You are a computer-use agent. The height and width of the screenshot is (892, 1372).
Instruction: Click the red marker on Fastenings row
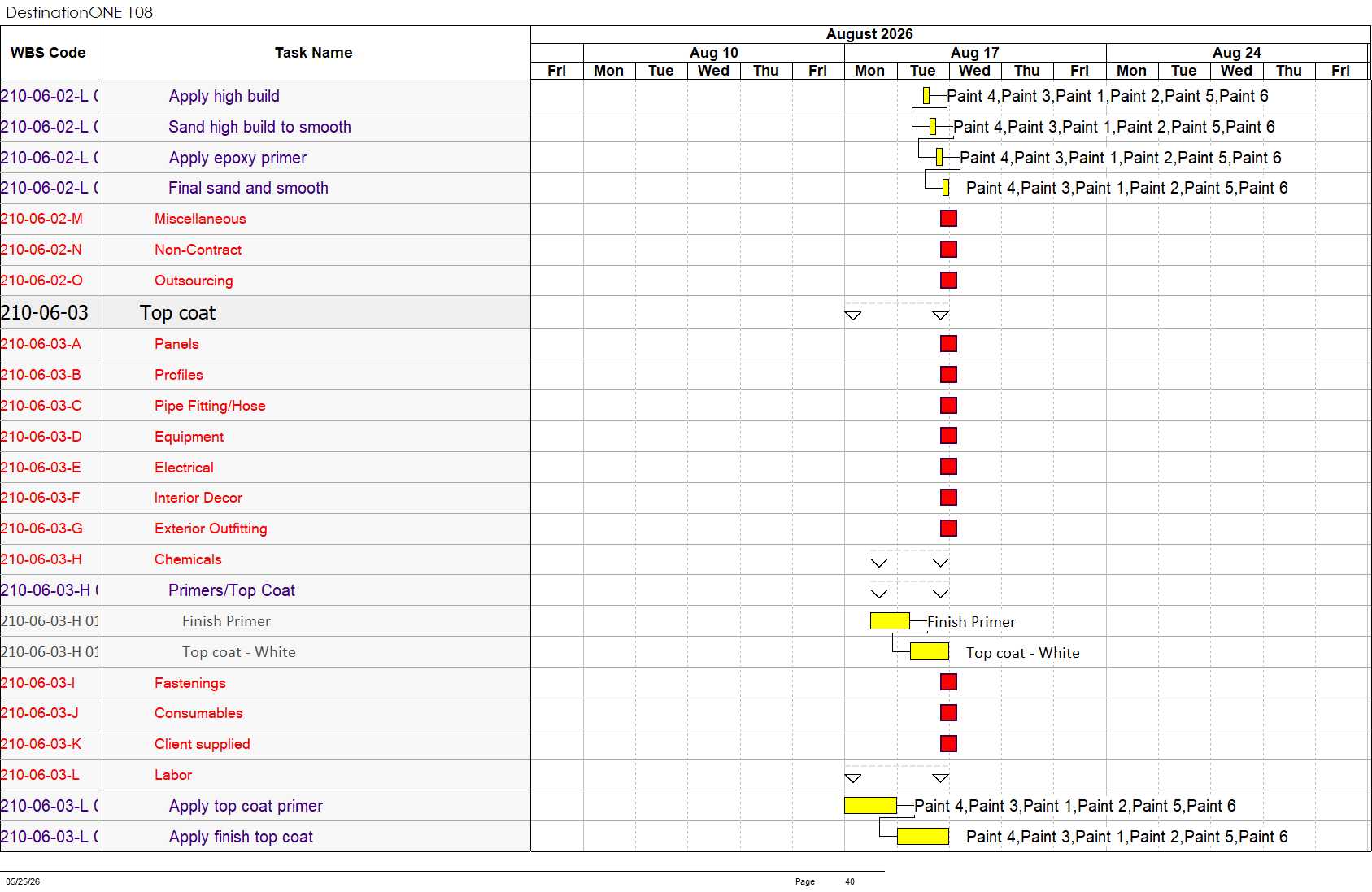pyautogui.click(x=948, y=682)
